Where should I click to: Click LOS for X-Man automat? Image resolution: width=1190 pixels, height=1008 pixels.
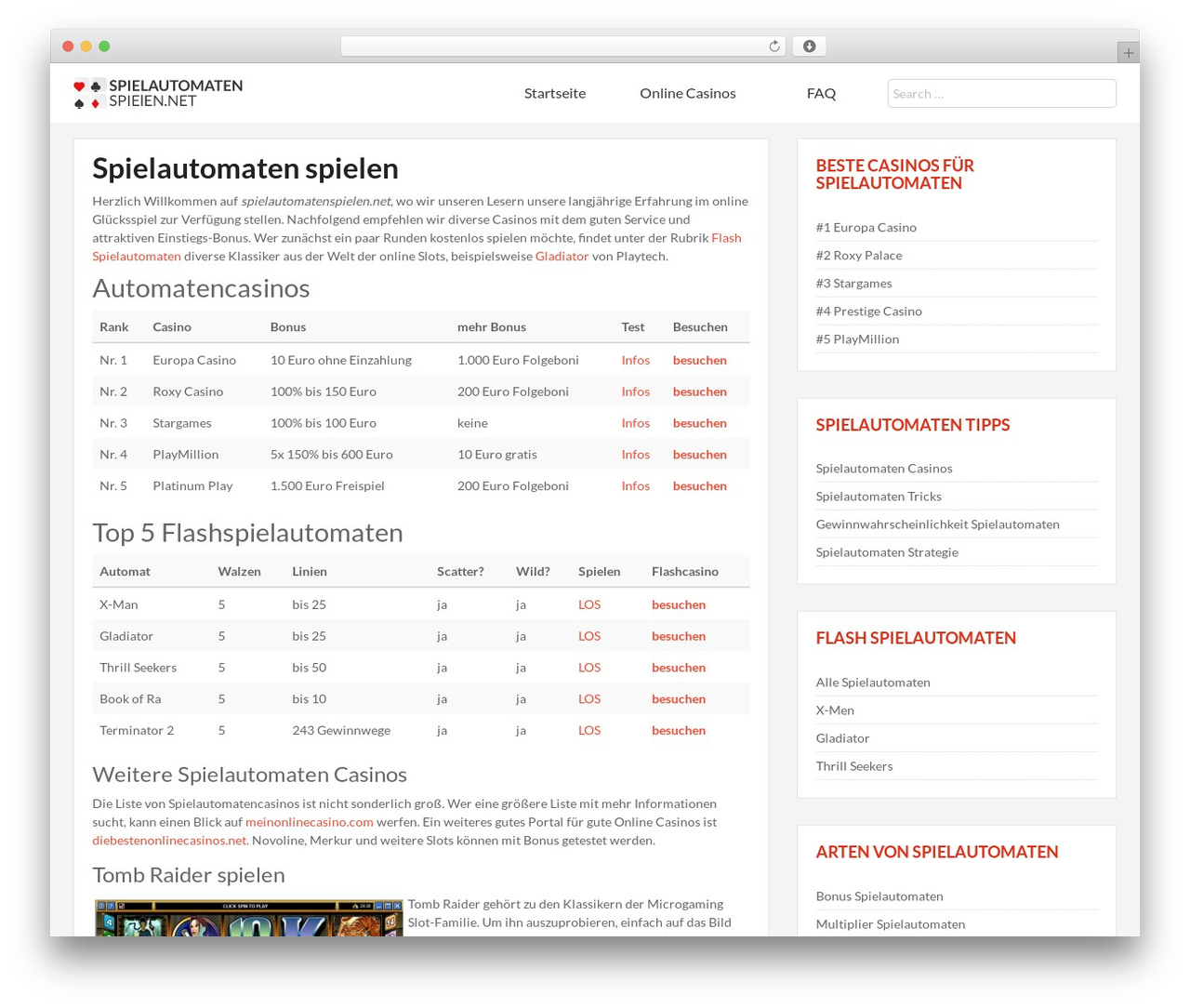(589, 604)
